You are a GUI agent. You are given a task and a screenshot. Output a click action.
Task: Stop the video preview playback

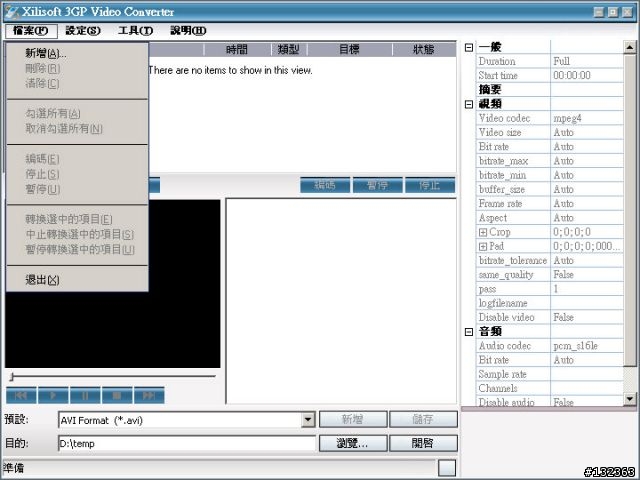pos(117,395)
